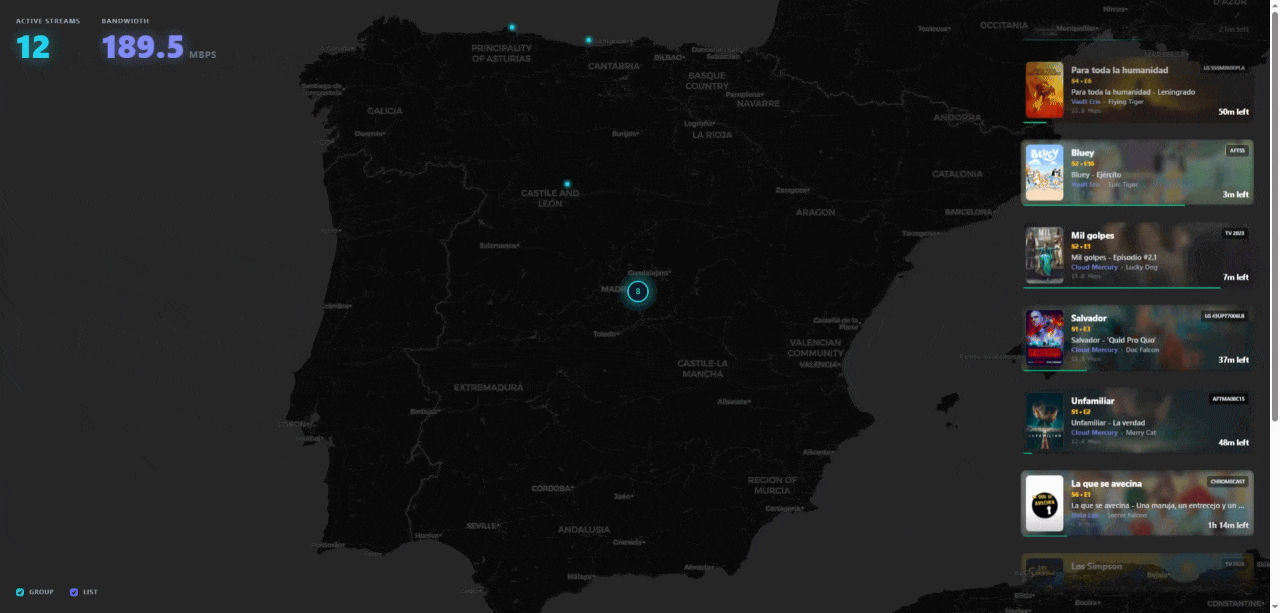Click the Mil golpes stream title
1280x613 pixels.
[1092, 235]
